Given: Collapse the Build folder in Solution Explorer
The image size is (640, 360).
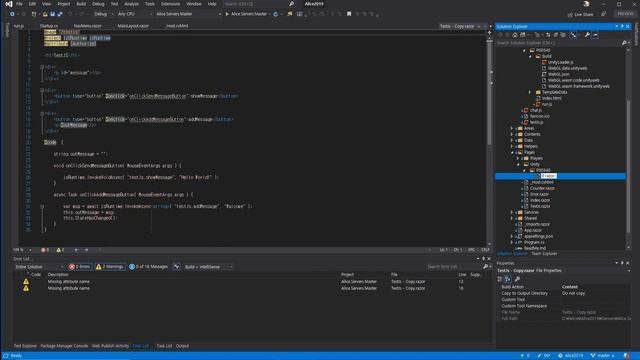Looking at the screenshot, I should click(x=531, y=56).
